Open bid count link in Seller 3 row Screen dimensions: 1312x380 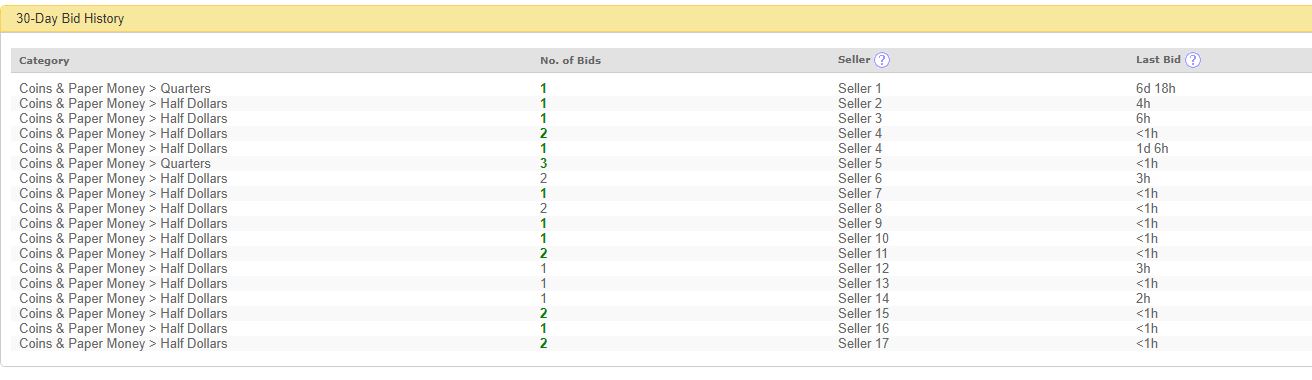543,119
